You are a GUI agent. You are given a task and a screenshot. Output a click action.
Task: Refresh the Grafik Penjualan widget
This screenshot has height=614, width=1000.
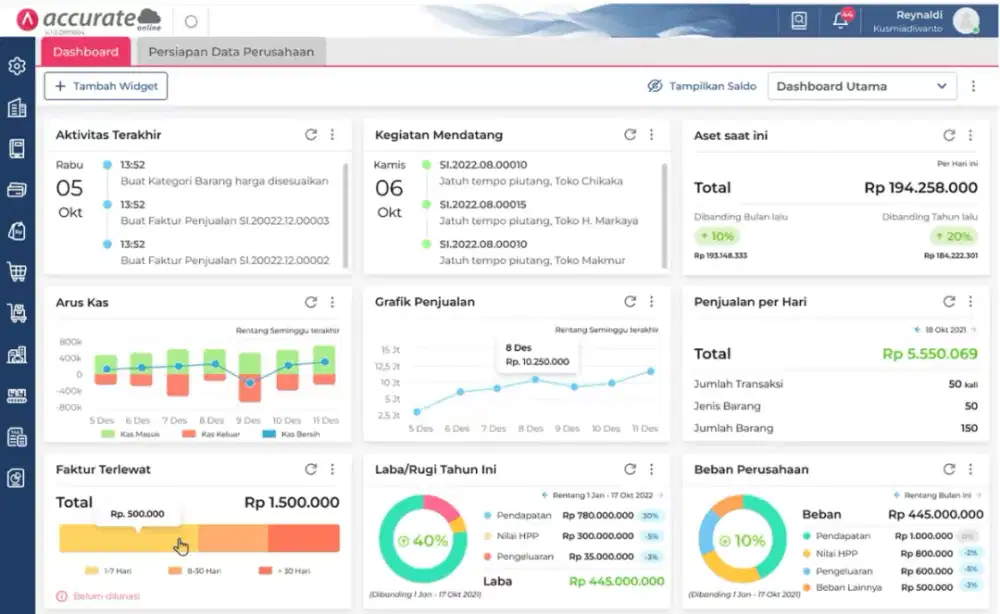click(x=629, y=301)
